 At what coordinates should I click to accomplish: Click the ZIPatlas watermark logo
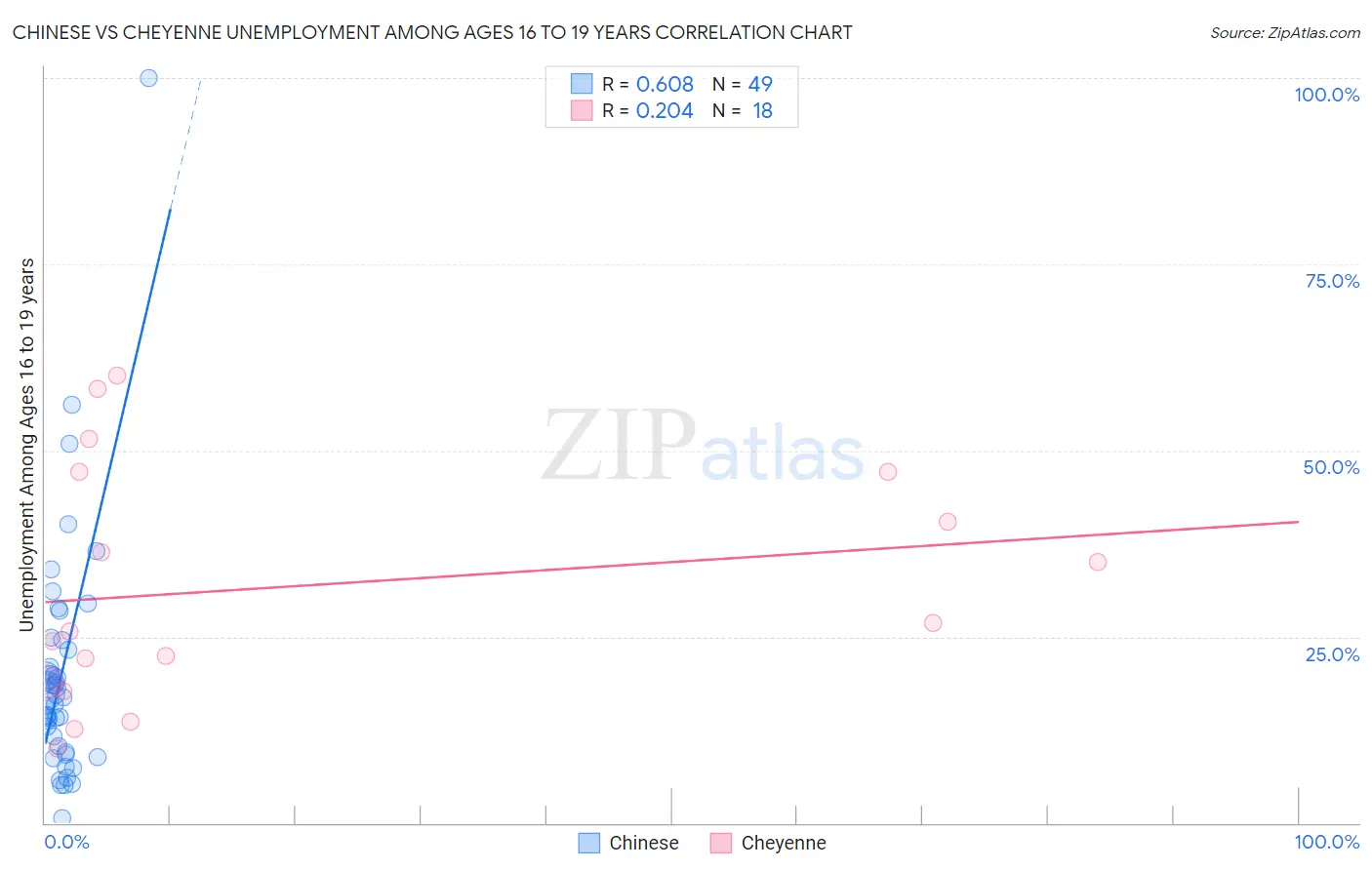[x=703, y=447]
